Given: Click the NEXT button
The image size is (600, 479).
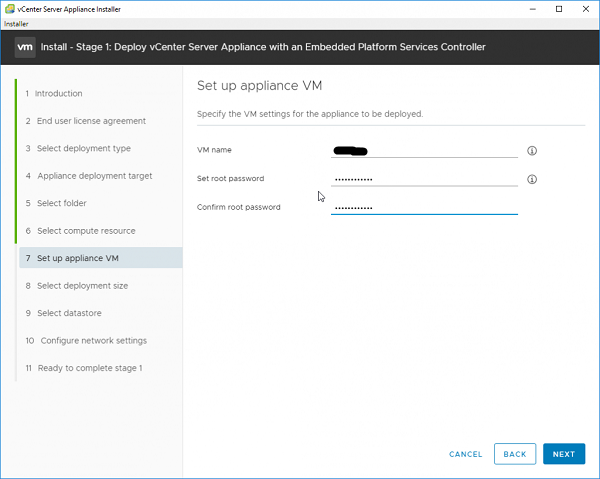Looking at the screenshot, I should (564, 454).
